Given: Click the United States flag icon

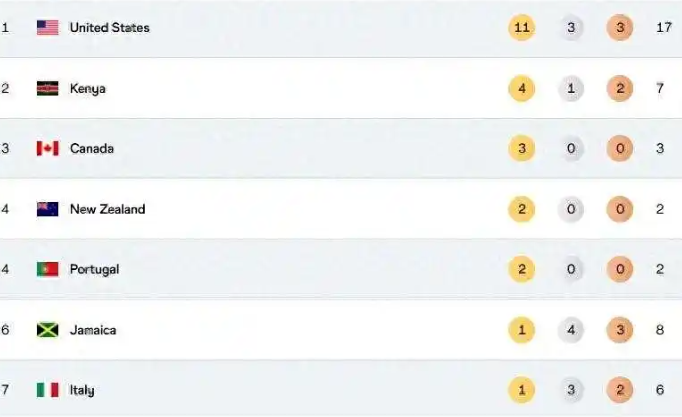Looking at the screenshot, I should click(x=47, y=27).
